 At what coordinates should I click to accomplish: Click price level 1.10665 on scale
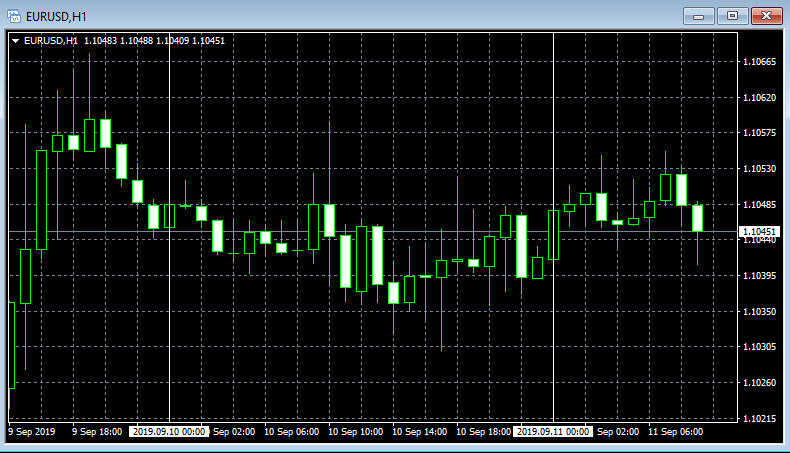(x=759, y=61)
